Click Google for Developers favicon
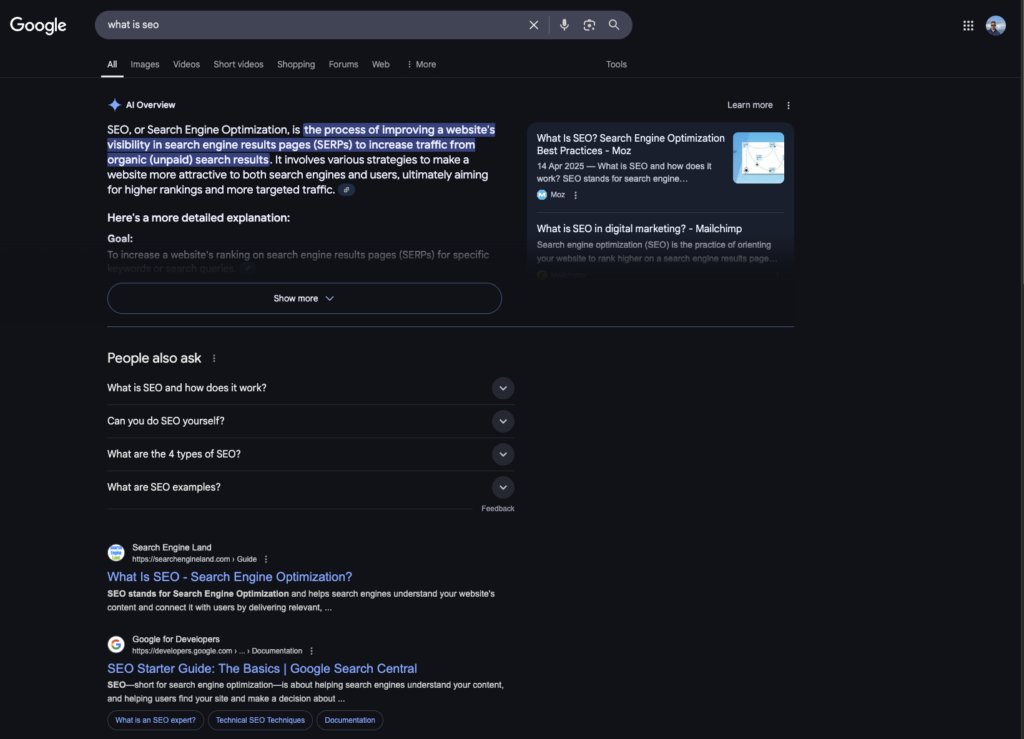The height and width of the screenshot is (739, 1024). pyautogui.click(x=116, y=644)
